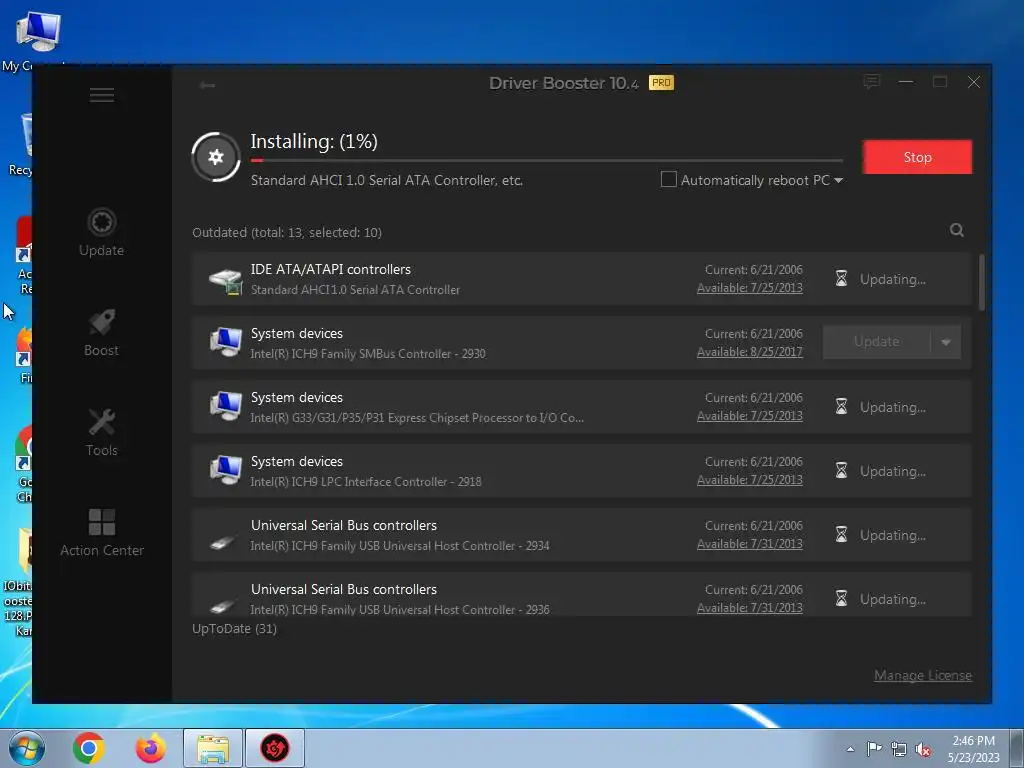The height and width of the screenshot is (768, 1024).
Task: Click the installing gear progress icon
Action: coord(216,157)
